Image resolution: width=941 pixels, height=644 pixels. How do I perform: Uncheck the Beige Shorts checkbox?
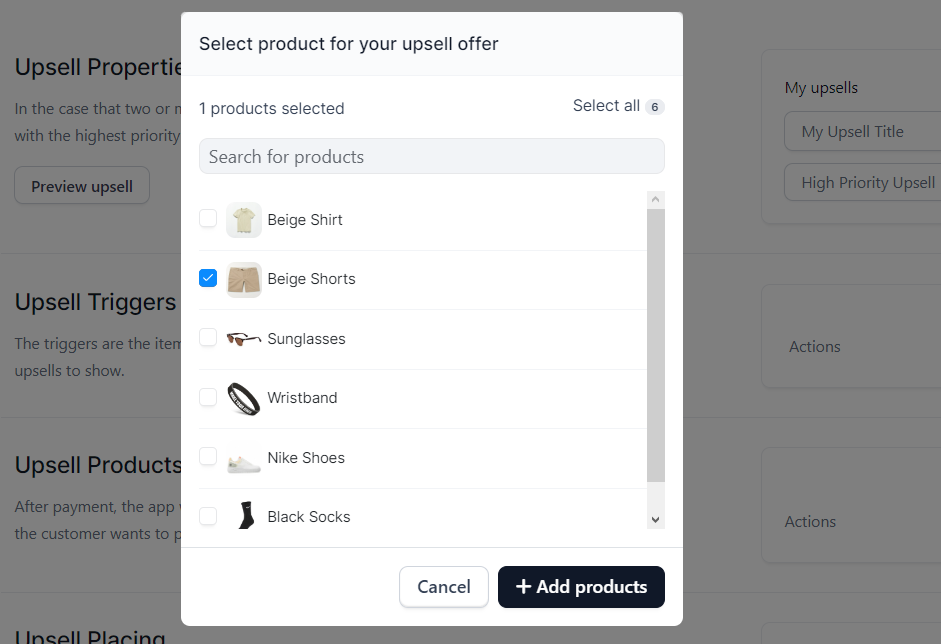coord(208,278)
